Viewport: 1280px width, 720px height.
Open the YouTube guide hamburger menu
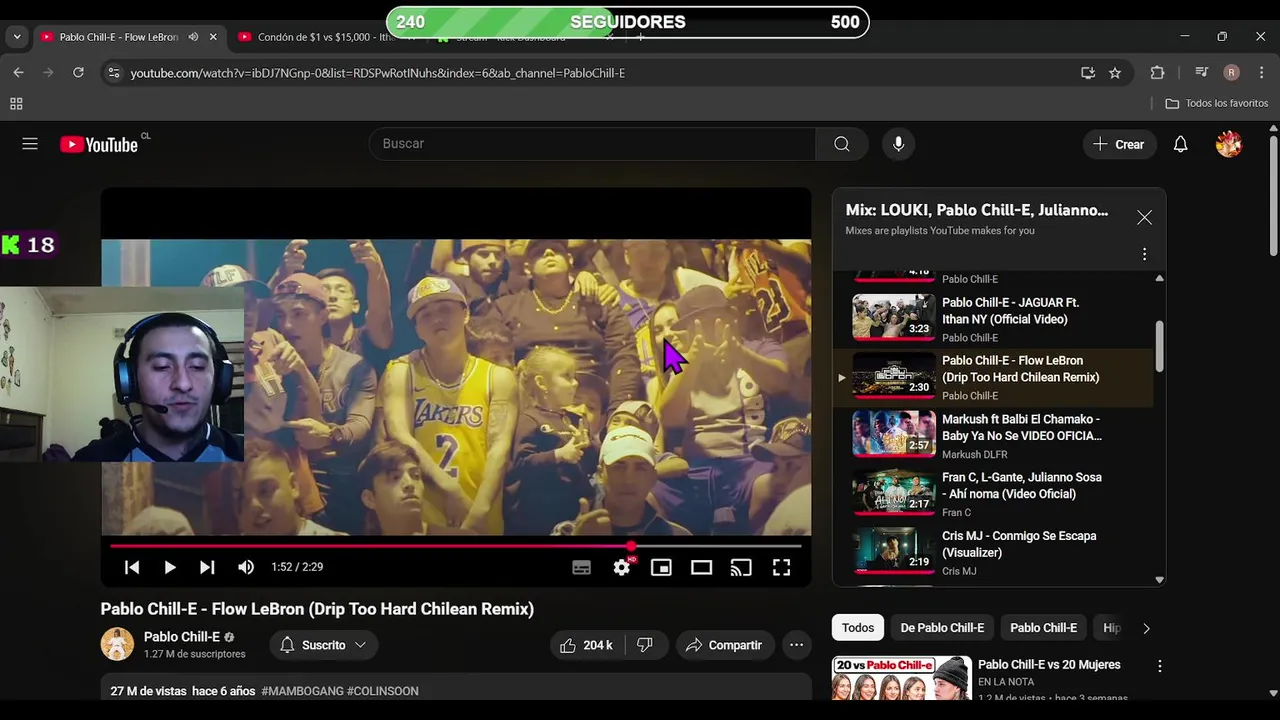coord(30,144)
